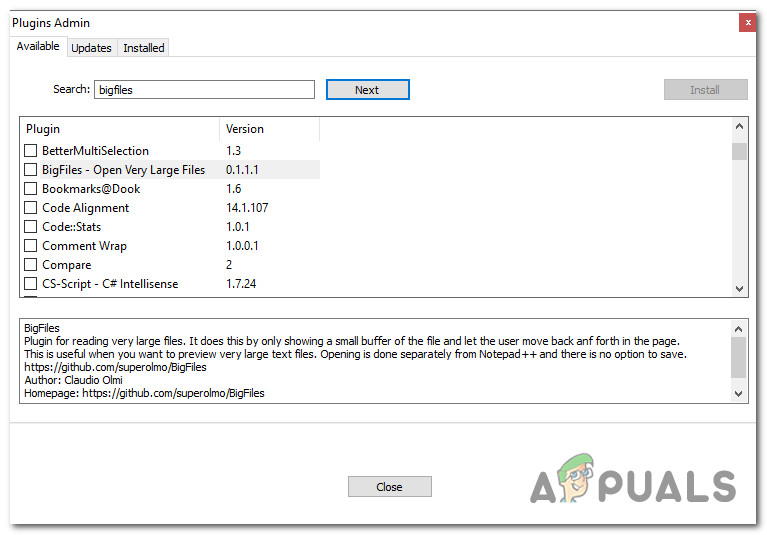The image size is (767, 535).
Task: Tick the Bookmarks@Dook plugin checkbox
Action: click(30, 188)
